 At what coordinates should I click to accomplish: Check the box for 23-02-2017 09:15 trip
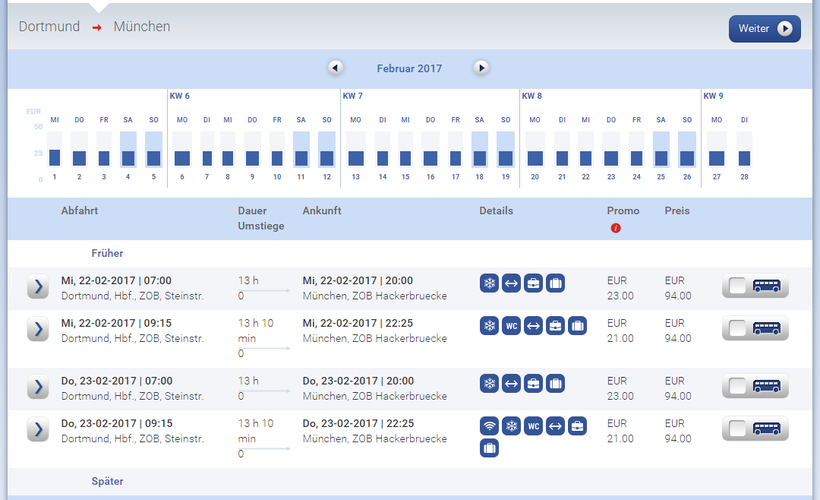pyautogui.click(x=738, y=428)
